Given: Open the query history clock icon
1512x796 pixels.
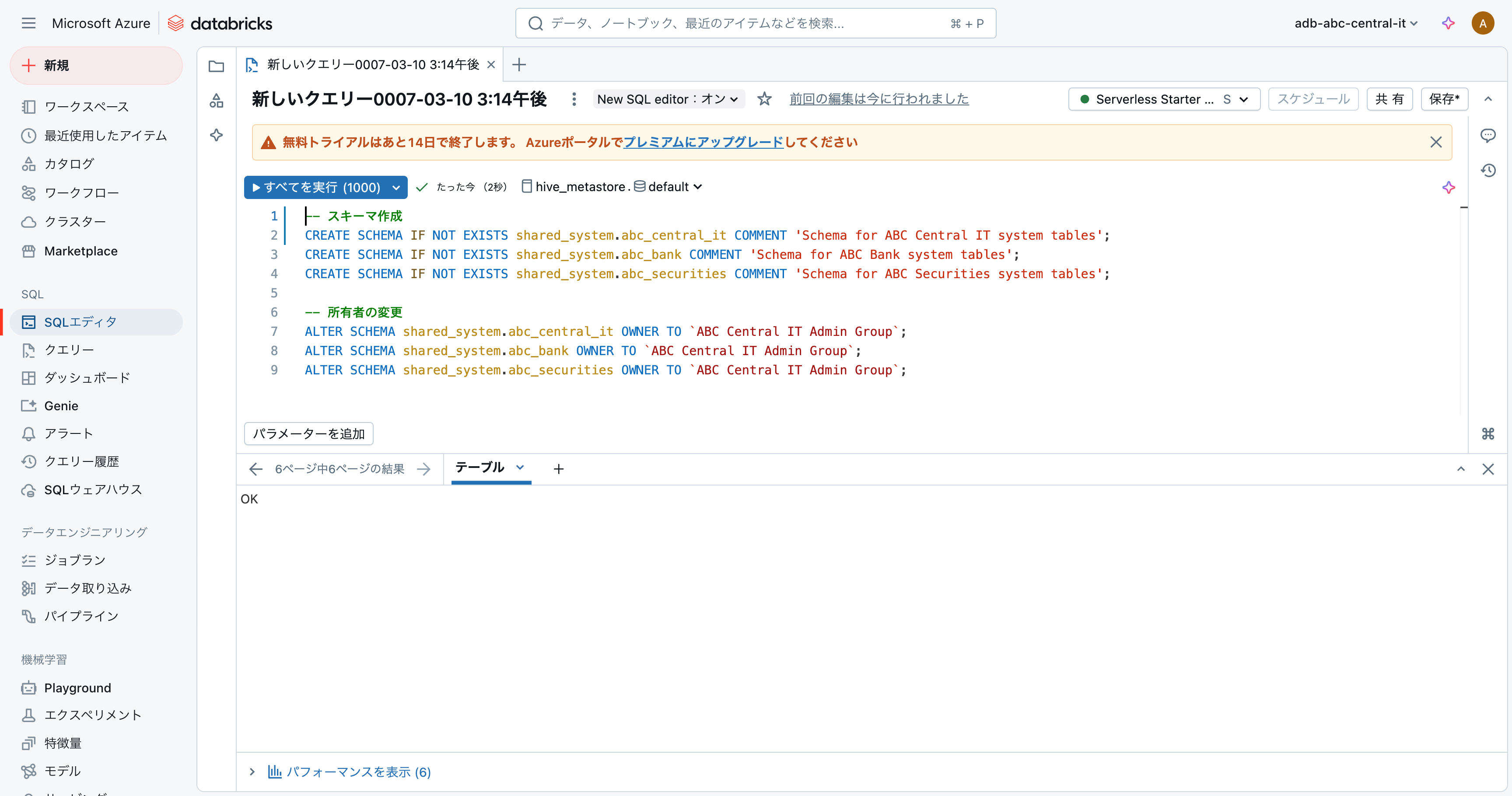Looking at the screenshot, I should coord(1487,171).
